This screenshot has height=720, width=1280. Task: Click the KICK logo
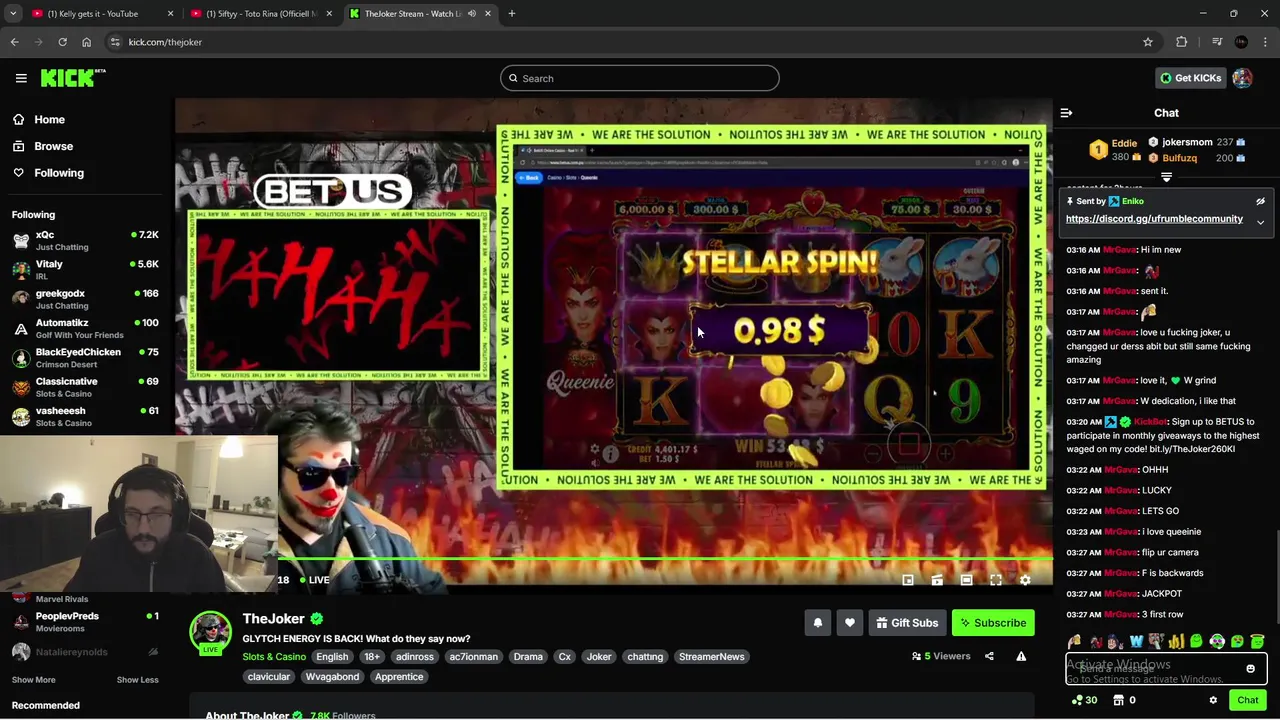click(73, 78)
